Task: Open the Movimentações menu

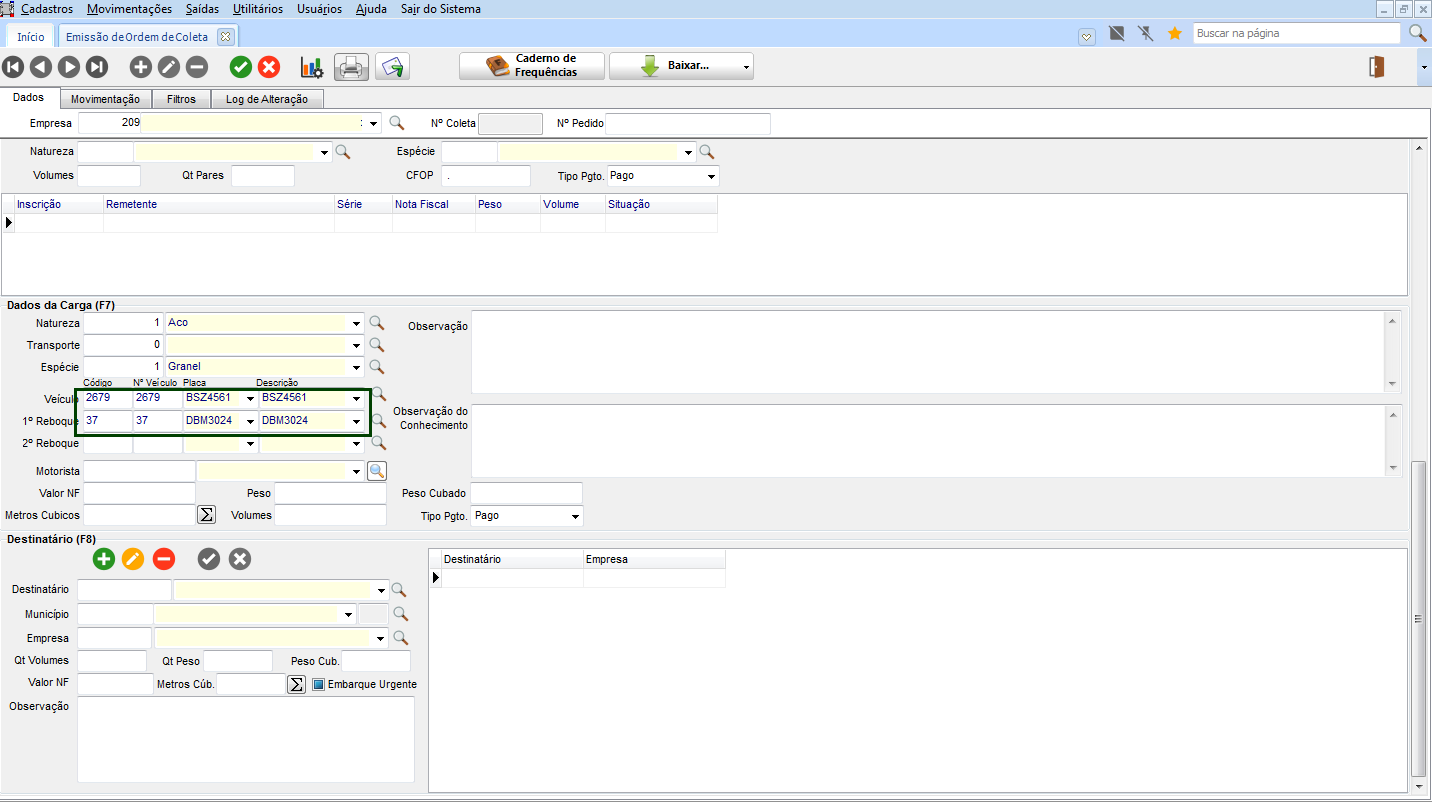Action: point(129,9)
